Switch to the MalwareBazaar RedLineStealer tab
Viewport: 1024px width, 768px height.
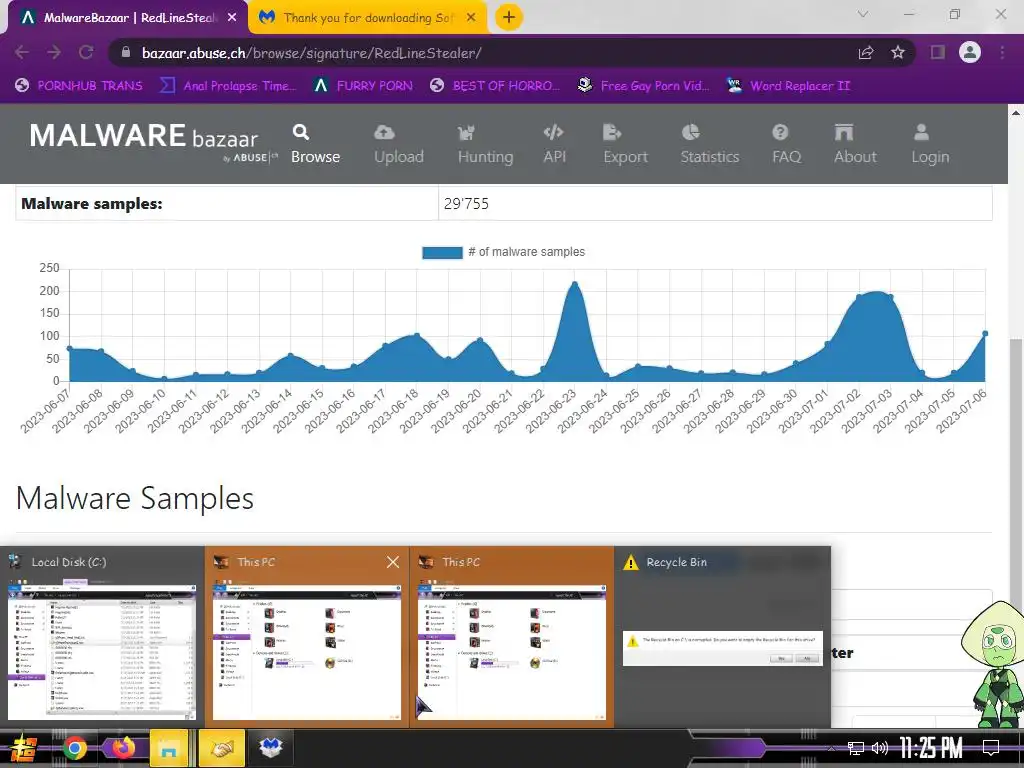(x=127, y=18)
